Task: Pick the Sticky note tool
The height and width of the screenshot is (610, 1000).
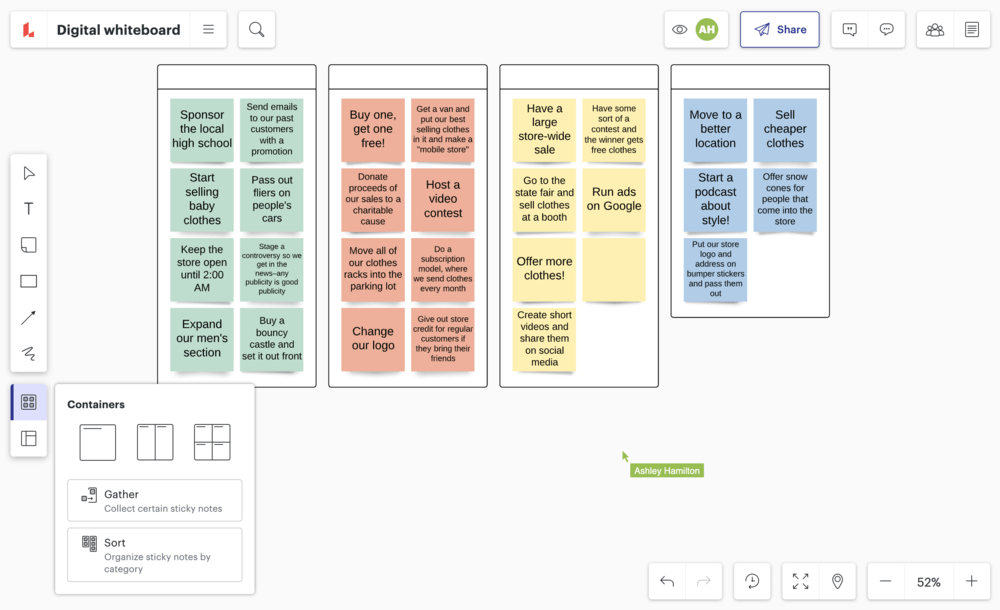Action: pyautogui.click(x=28, y=244)
